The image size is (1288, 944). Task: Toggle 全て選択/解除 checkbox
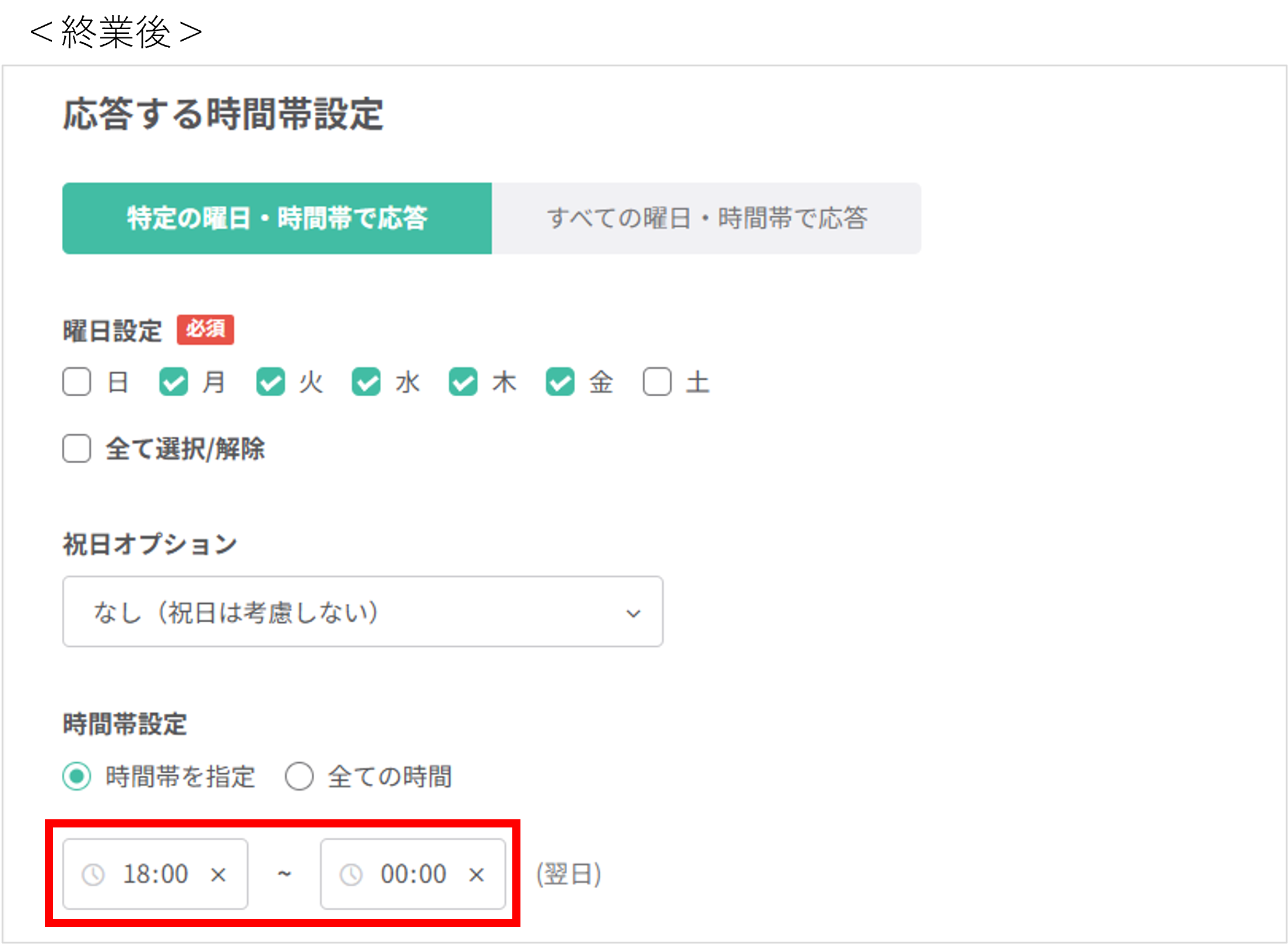[77, 449]
